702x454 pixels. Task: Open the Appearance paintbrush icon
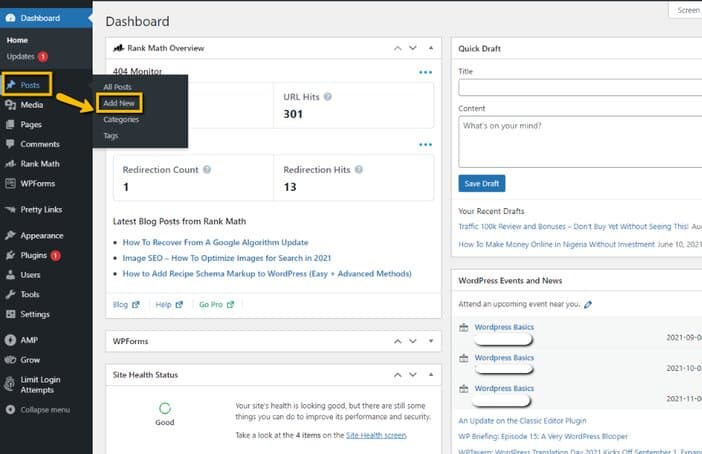[x=10, y=236]
